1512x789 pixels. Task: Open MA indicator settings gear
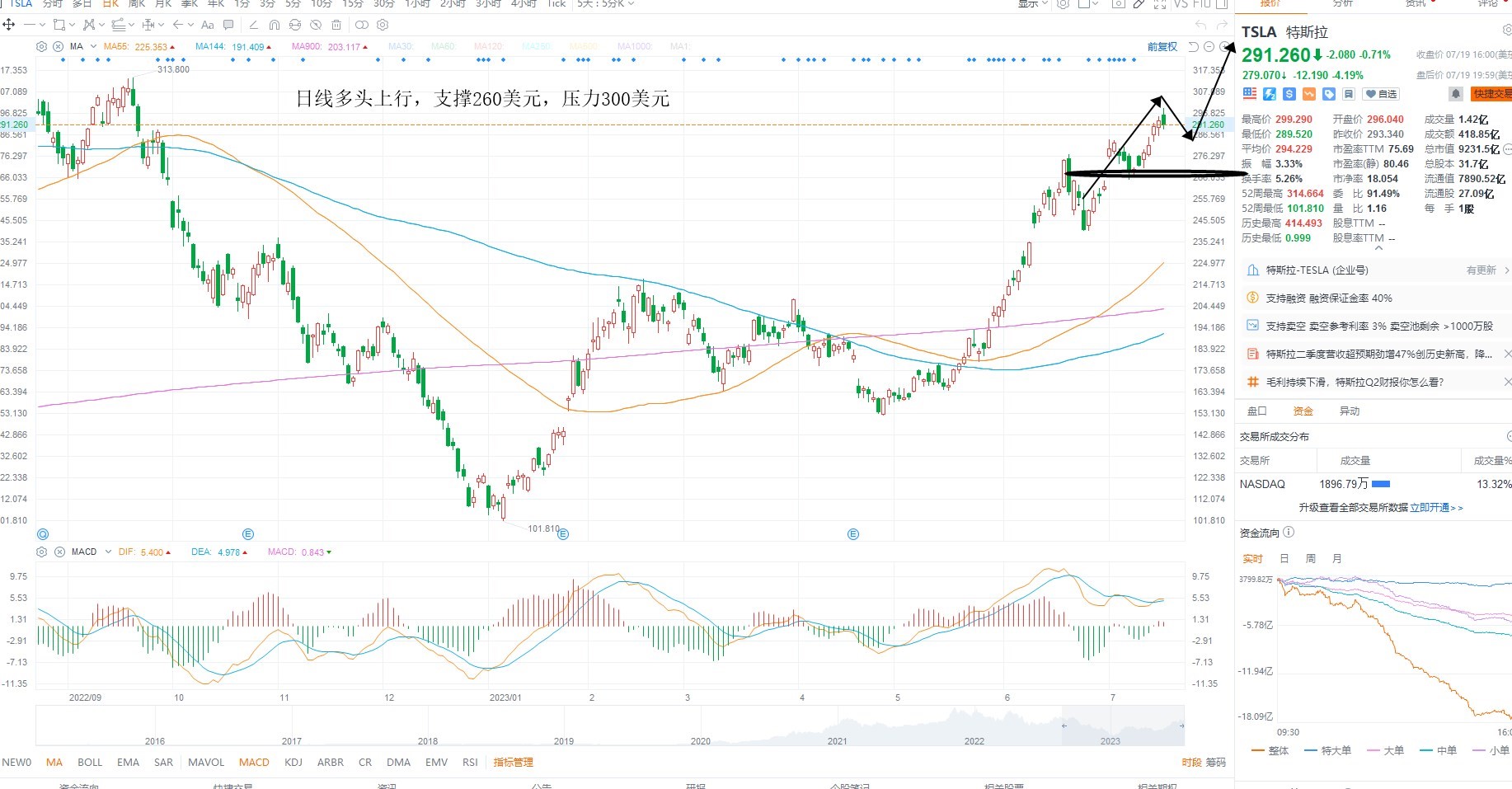pyautogui.click(x=42, y=46)
